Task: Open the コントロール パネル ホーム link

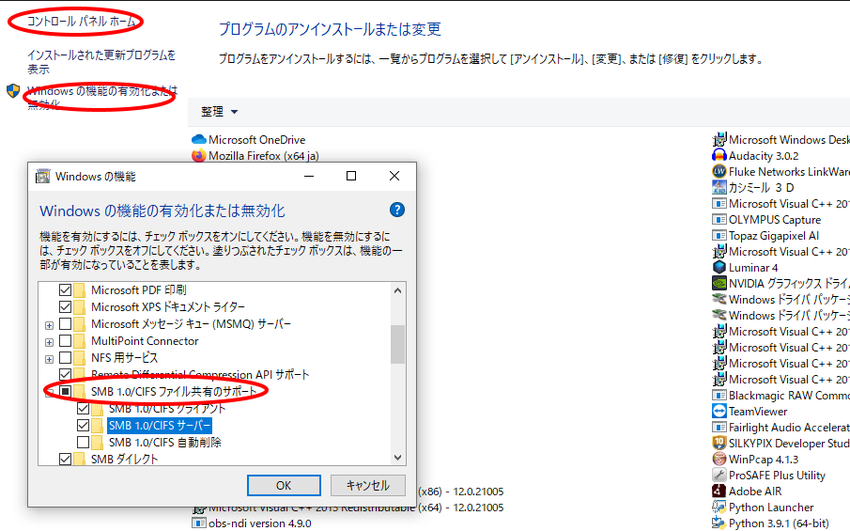Action: (81, 21)
